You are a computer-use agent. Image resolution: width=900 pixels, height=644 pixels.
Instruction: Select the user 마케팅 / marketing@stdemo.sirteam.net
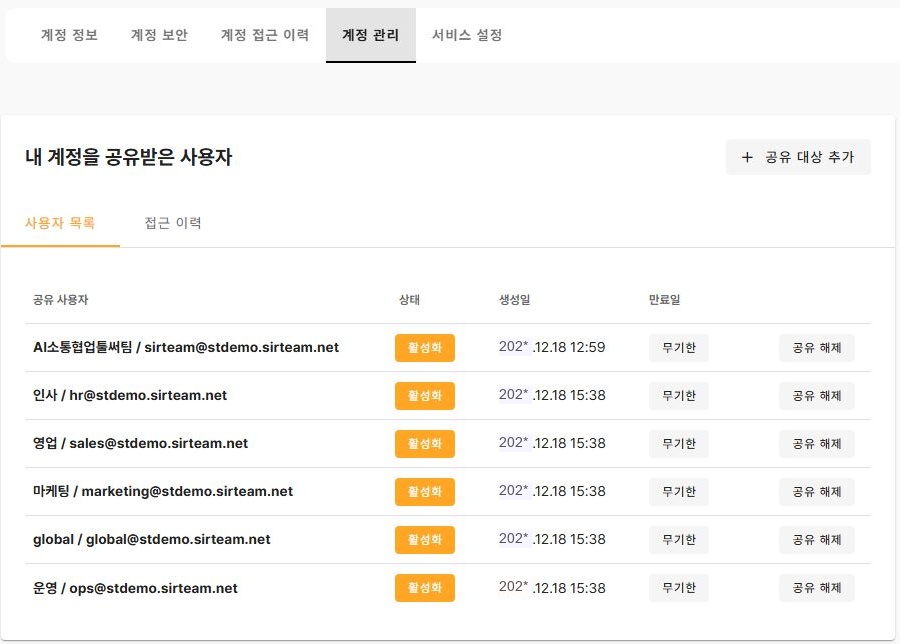(163, 491)
